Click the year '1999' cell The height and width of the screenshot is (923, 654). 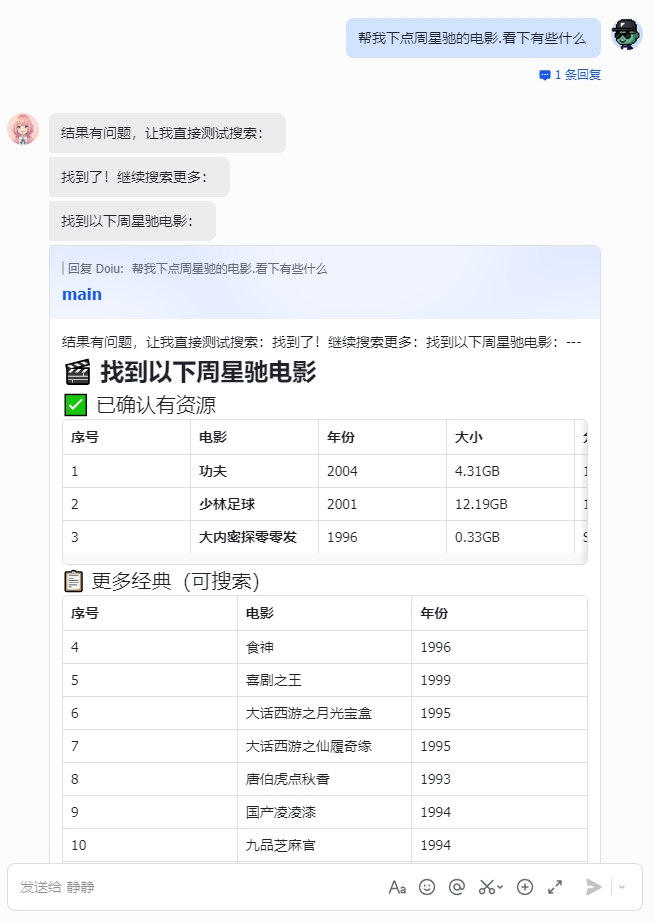pos(499,680)
